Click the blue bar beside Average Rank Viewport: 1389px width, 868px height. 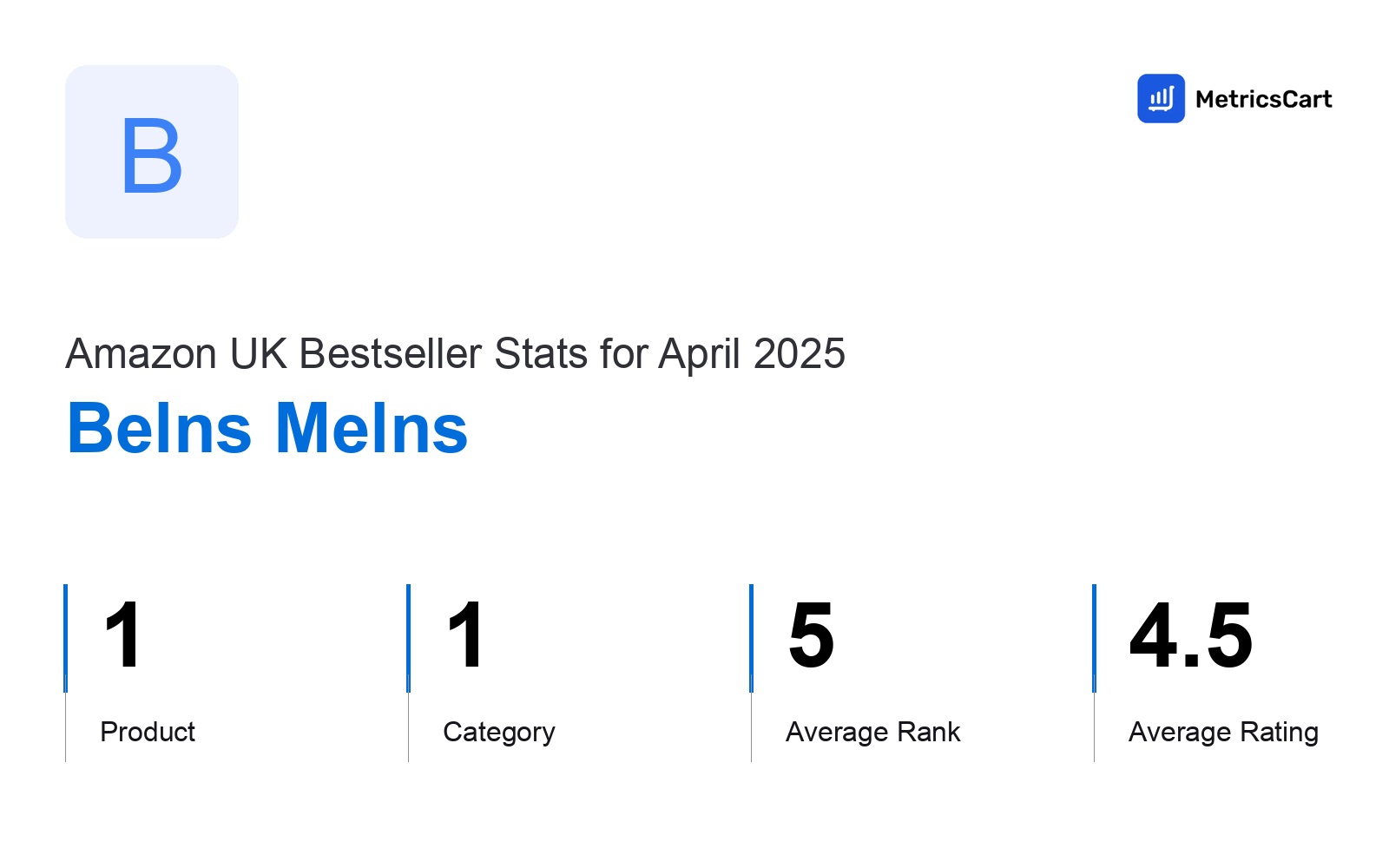751,638
